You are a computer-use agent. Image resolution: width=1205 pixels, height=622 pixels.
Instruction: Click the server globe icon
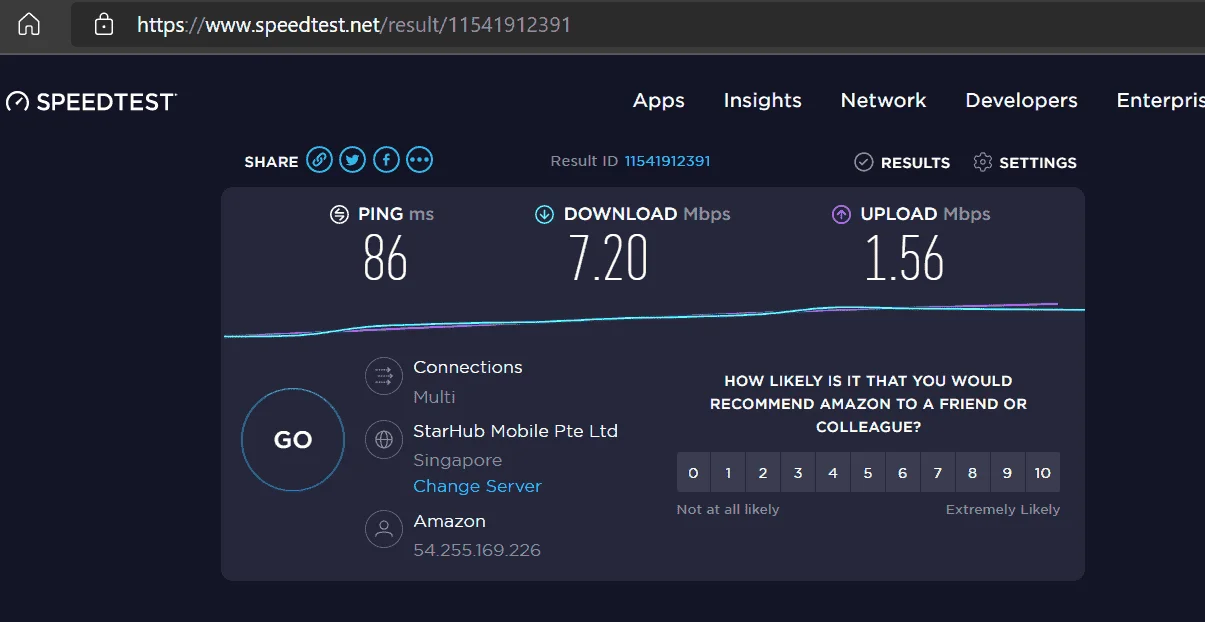pos(384,440)
